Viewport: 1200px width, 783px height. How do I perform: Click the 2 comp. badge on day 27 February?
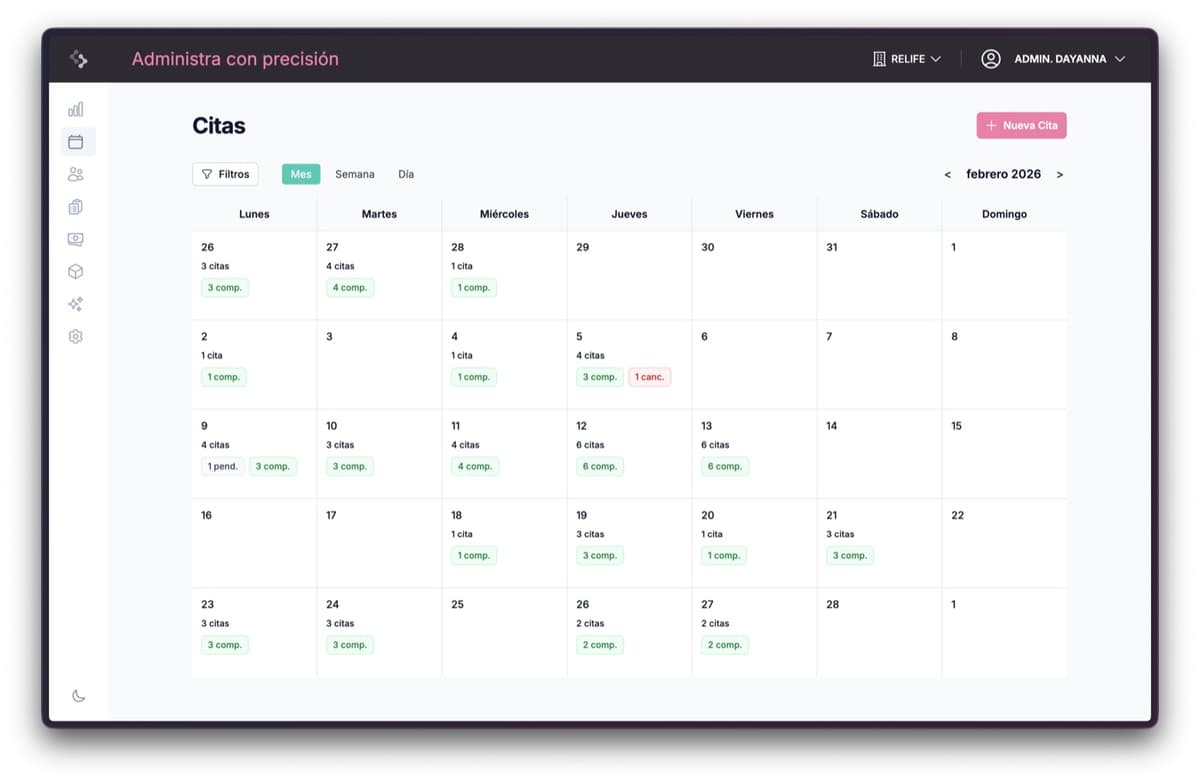(x=725, y=645)
